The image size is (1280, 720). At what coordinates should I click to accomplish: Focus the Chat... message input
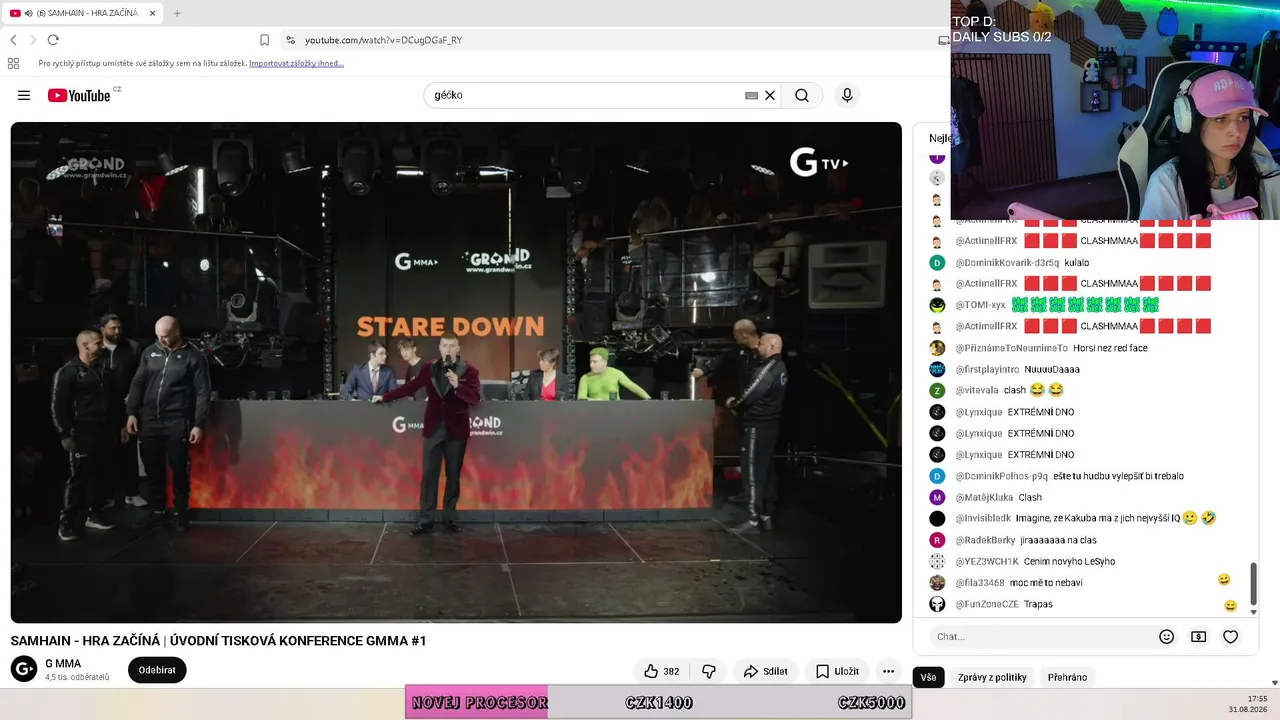(1040, 636)
